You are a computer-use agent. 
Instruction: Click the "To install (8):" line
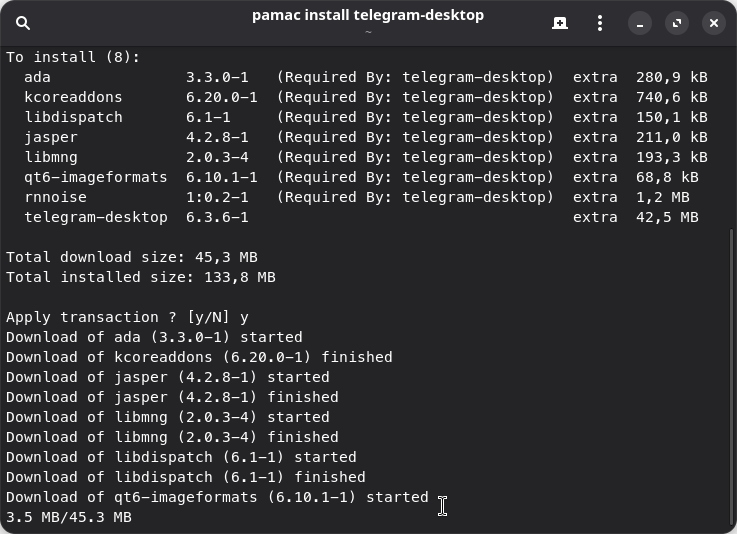point(73,57)
